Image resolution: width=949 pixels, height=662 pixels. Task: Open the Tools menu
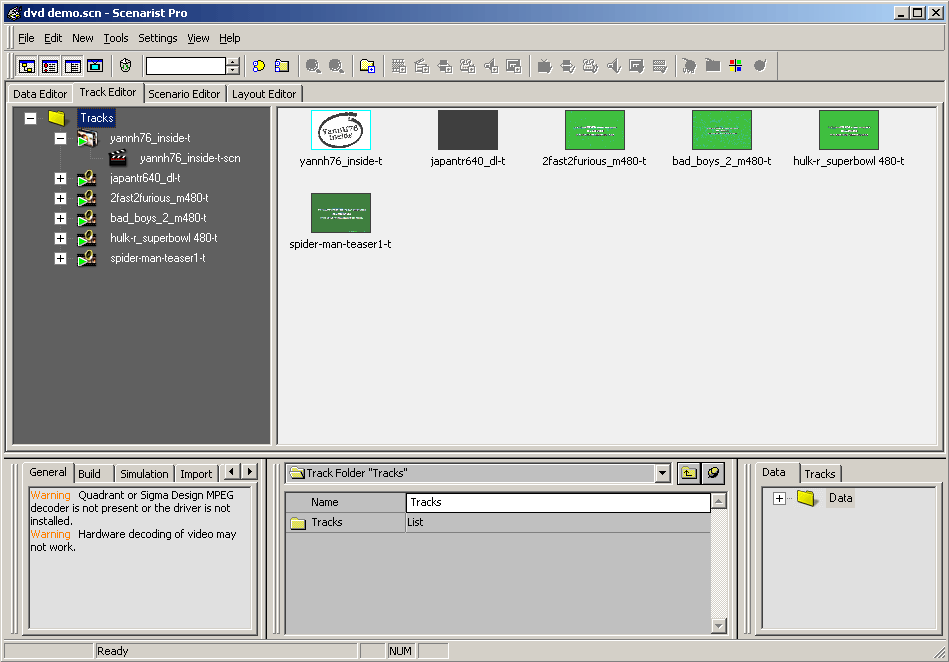116,38
